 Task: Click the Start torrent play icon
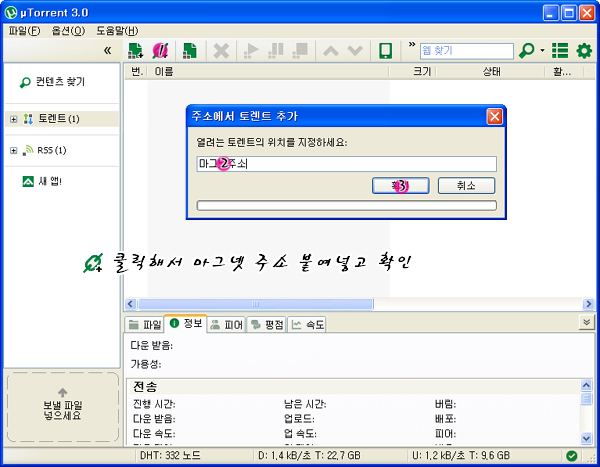(252, 50)
